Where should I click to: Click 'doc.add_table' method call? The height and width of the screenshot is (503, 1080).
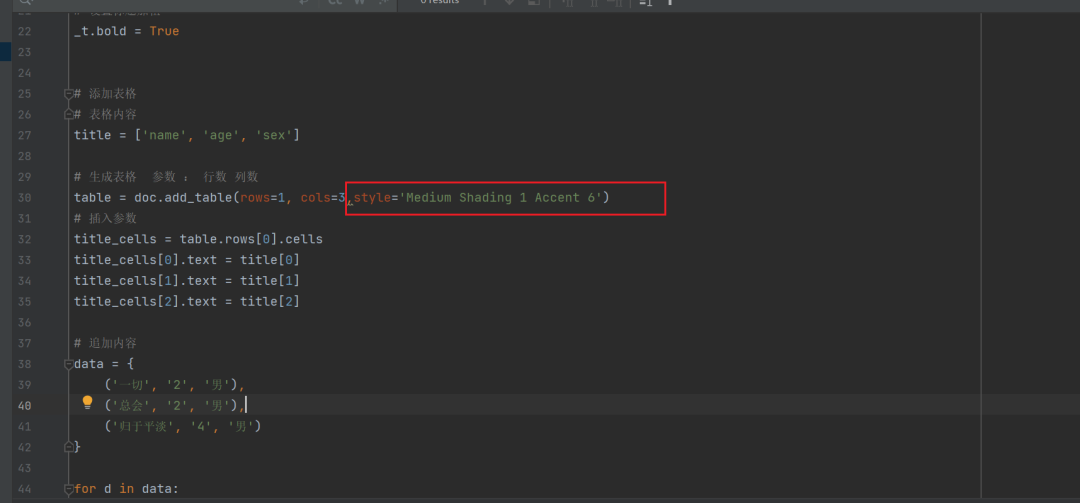(183, 198)
